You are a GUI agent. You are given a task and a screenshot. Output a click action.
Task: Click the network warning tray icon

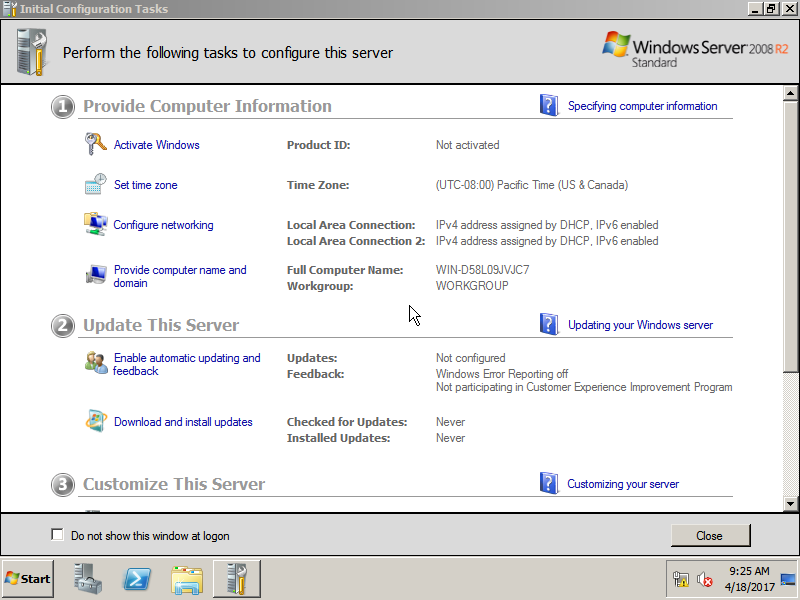click(x=681, y=580)
